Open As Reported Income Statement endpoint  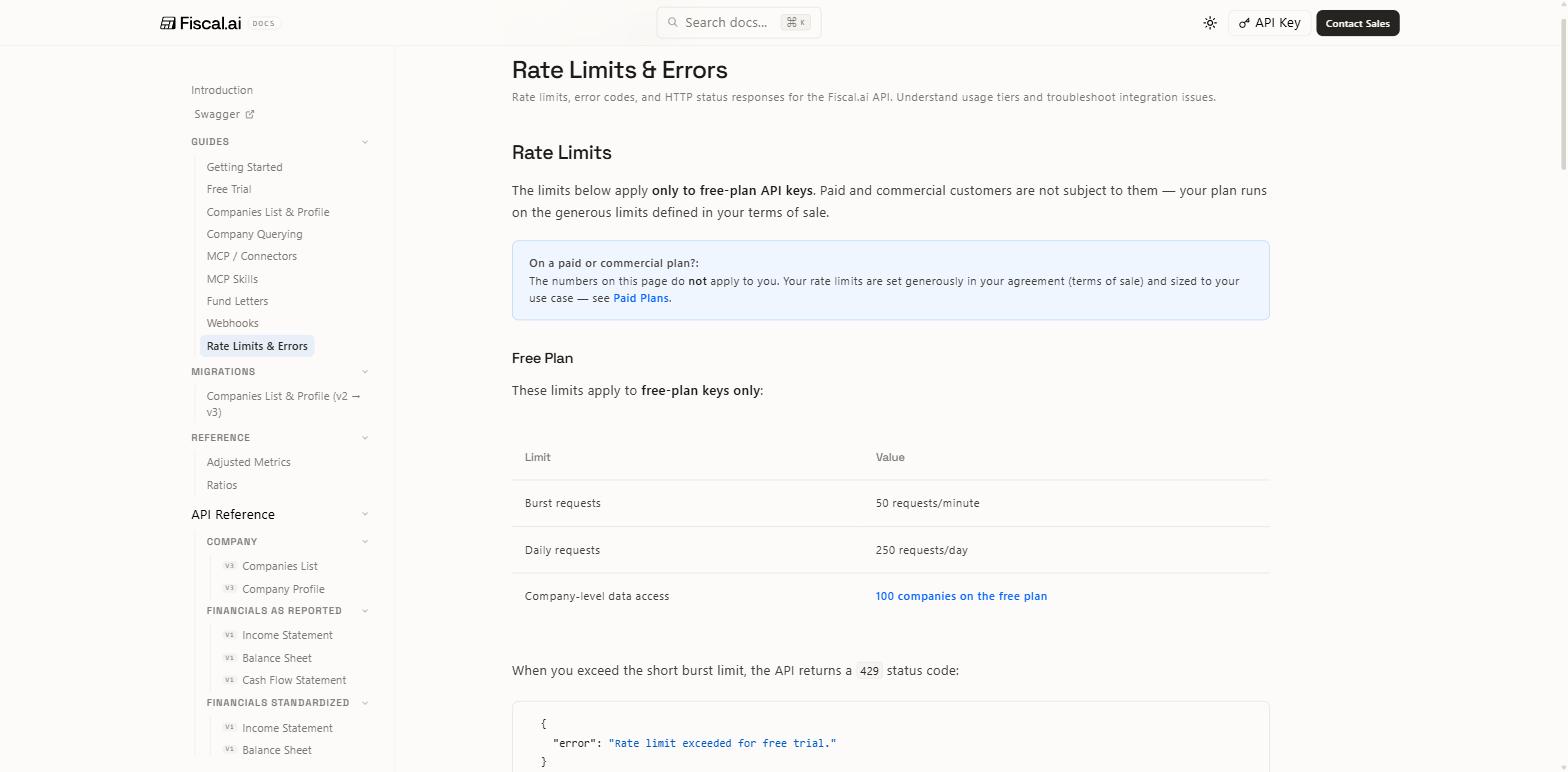(277, 635)
